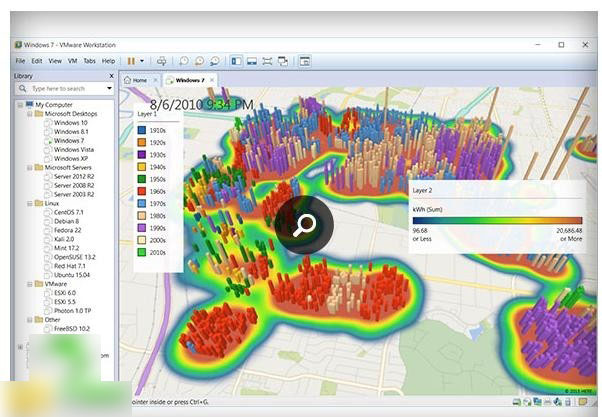Image resolution: width=602 pixels, height=417 pixels.
Task: Open the library search dropdown arrow
Action: tap(109, 89)
